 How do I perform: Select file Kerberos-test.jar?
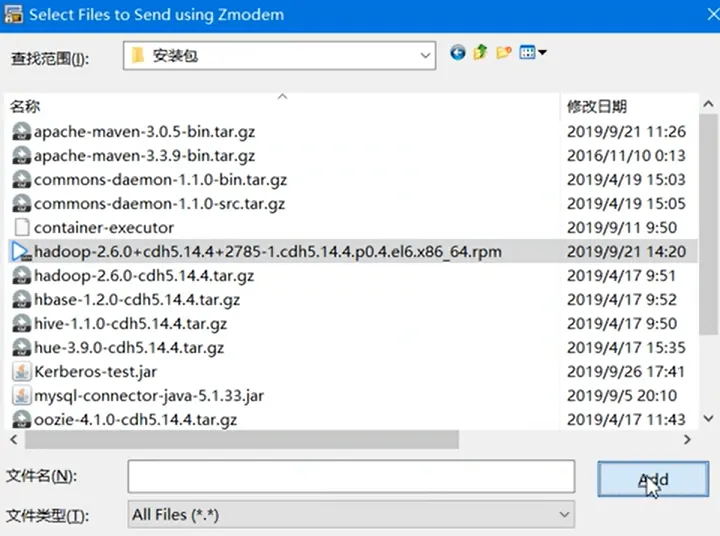click(96, 371)
